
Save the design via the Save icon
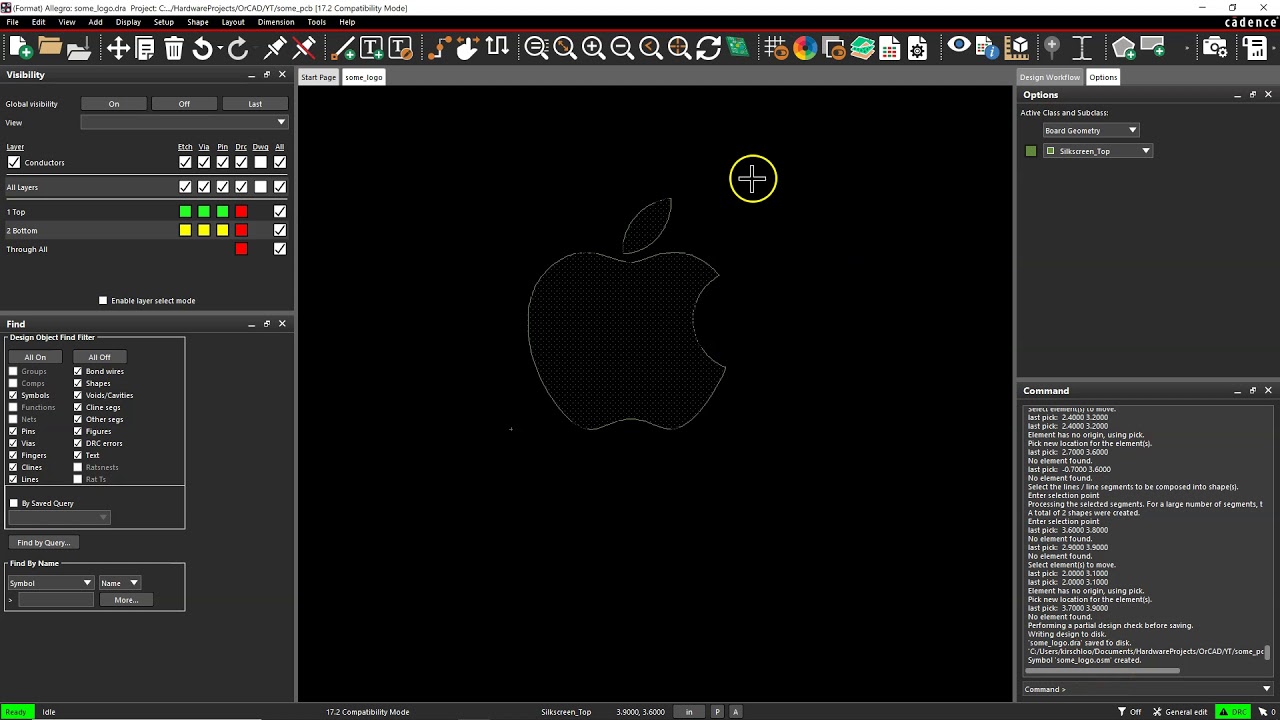pyautogui.click(x=79, y=47)
